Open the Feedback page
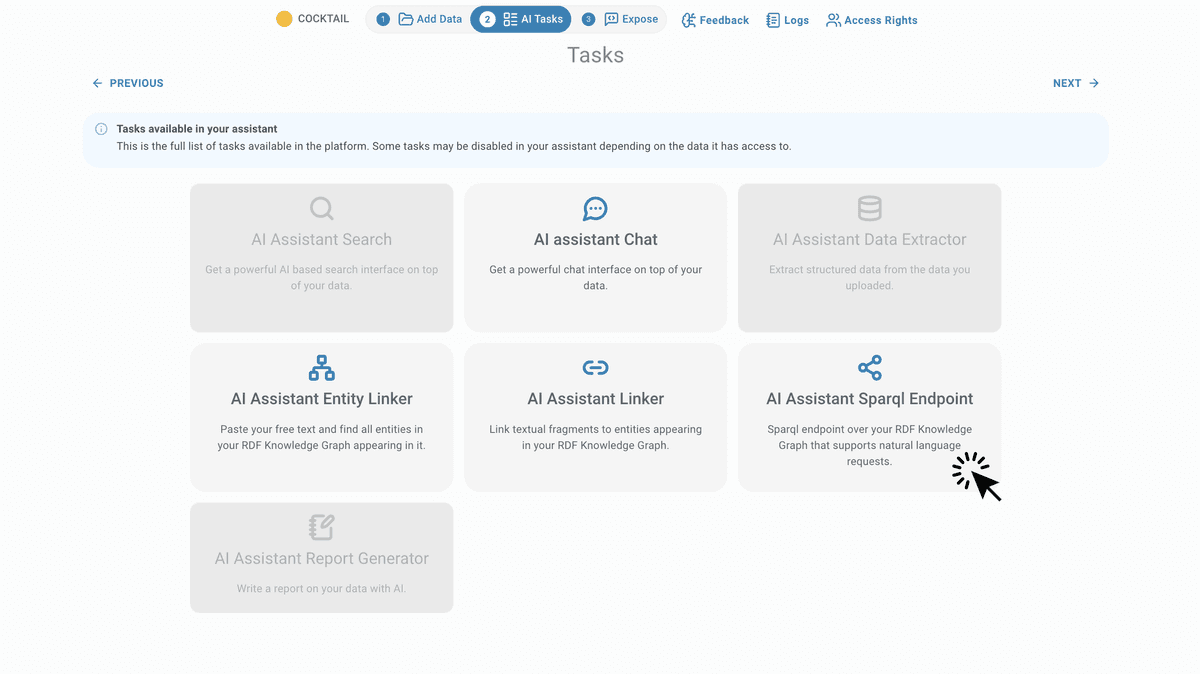Viewport: 1200px width, 674px height. 715,20
